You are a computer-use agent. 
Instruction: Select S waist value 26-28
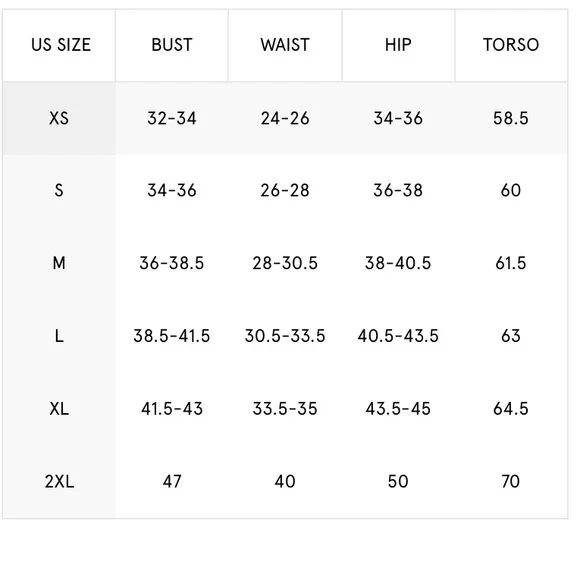pyautogui.click(x=285, y=190)
